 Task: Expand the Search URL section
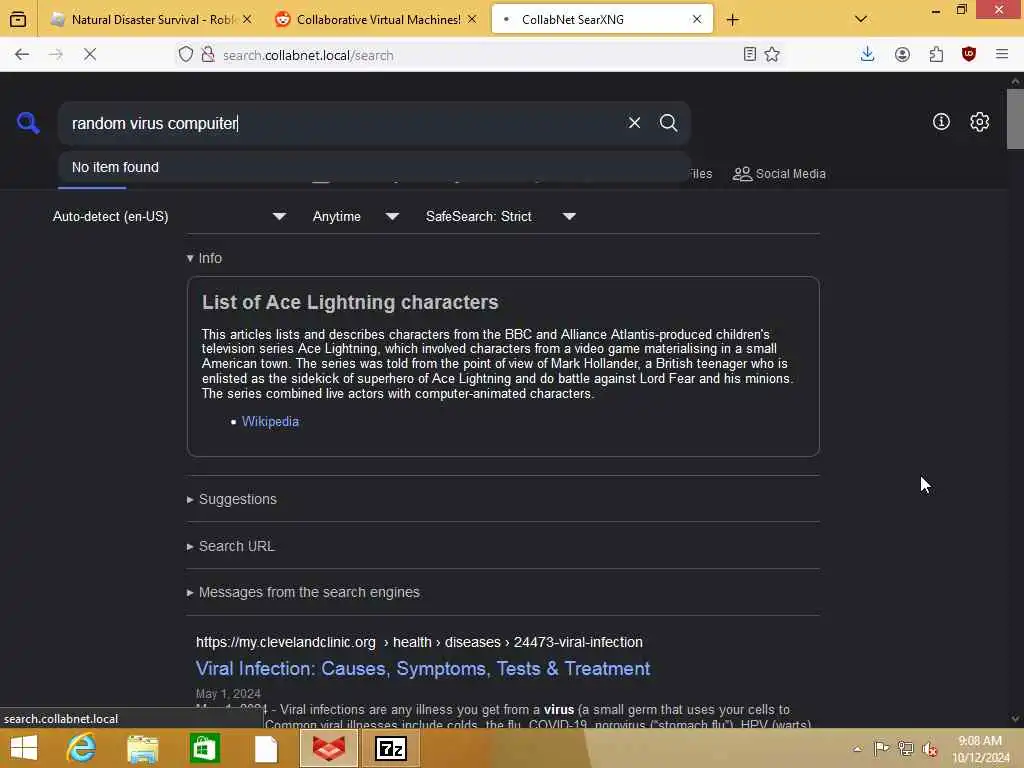pos(231,546)
